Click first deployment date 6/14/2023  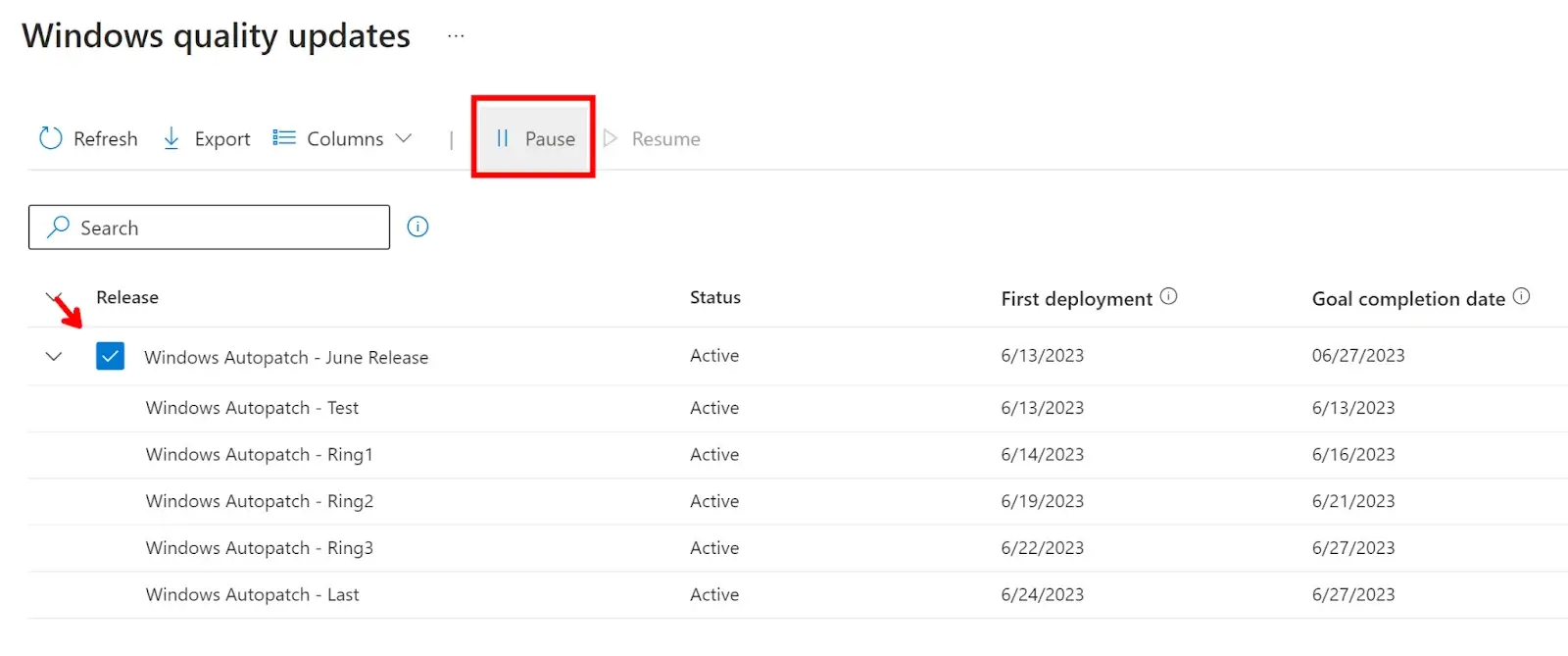pos(1042,454)
